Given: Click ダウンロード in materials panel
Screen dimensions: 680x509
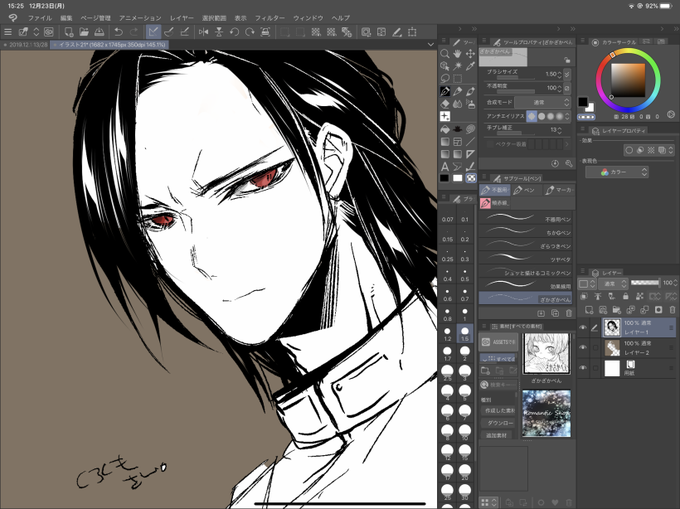Looking at the screenshot, I should click(x=499, y=423).
